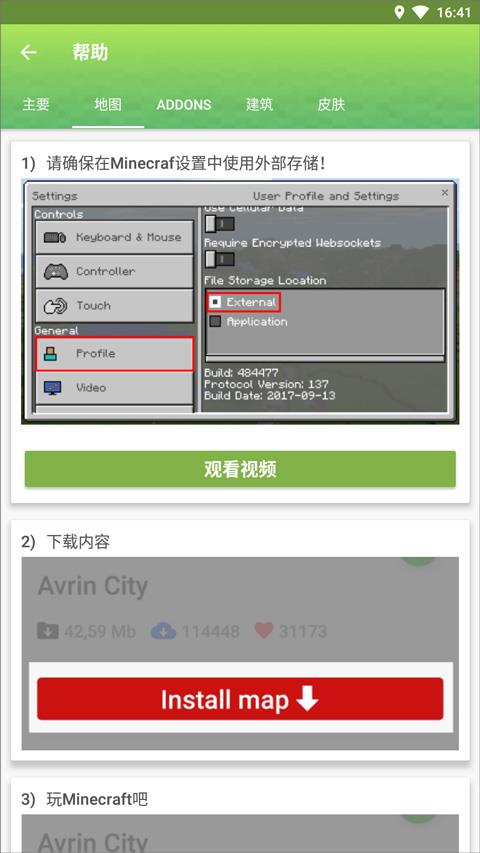Click the file size folder icon
The height and width of the screenshot is (853, 480).
click(47, 631)
